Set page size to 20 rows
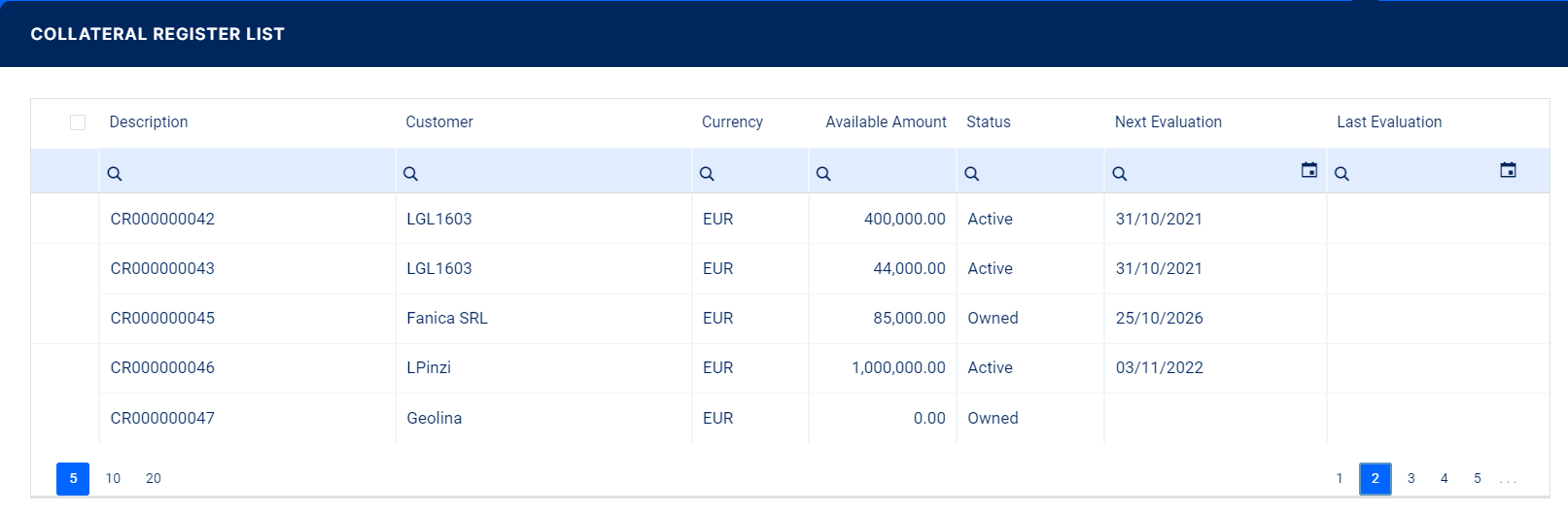 tap(154, 478)
